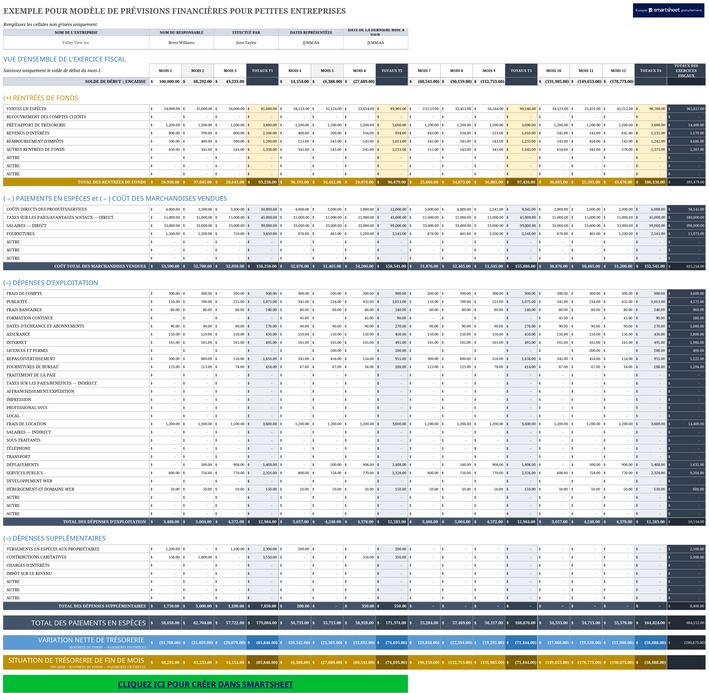Select the 'MOIS 12' column header
The width and height of the screenshot is (709, 693).
click(x=619, y=71)
